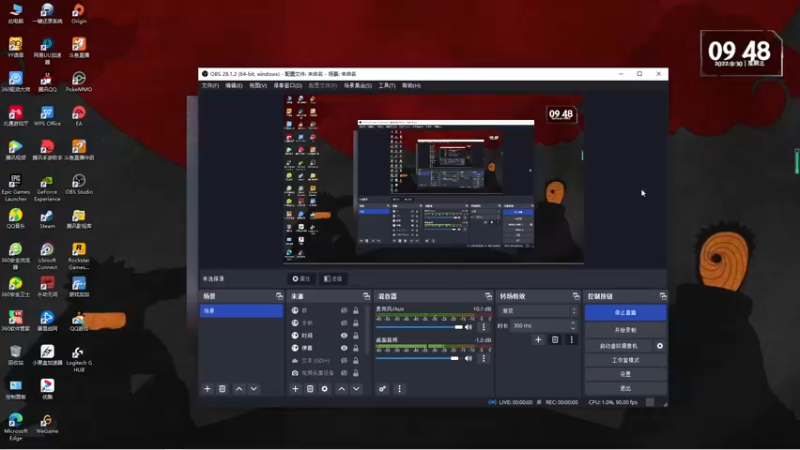Undock the Audio Mixer (混音器) panel
The height and width of the screenshot is (450, 800).
[488, 296]
